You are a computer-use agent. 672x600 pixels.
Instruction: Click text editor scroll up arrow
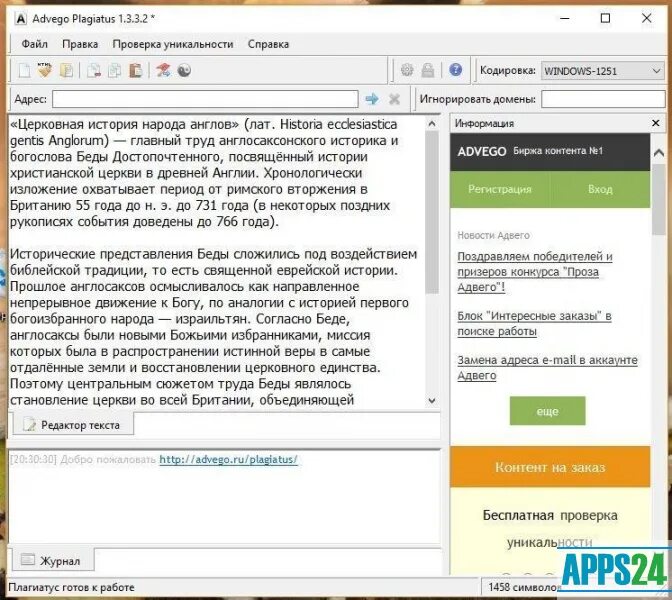tap(432, 124)
